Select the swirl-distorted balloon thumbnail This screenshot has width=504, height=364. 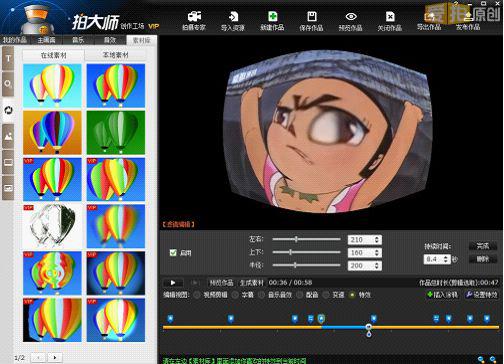pyautogui.click(x=52, y=273)
